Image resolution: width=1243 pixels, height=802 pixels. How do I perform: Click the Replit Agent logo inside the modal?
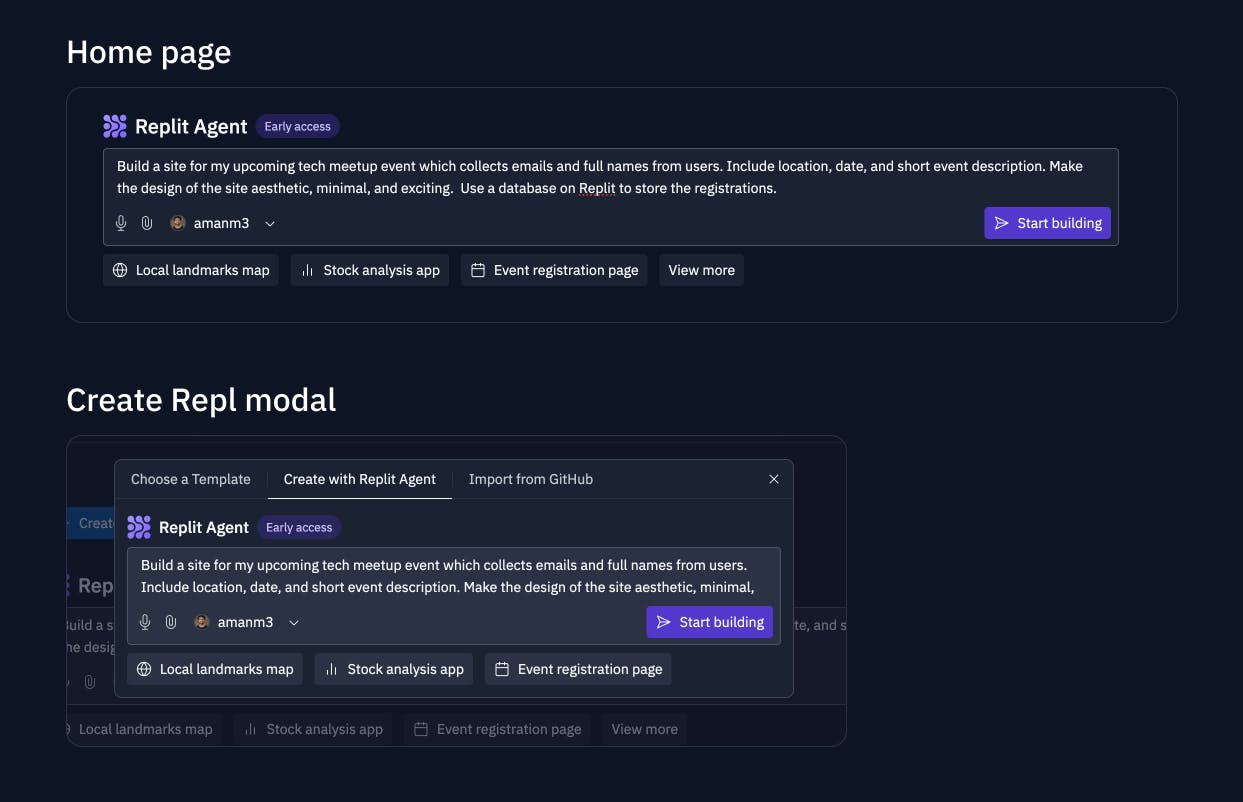pyautogui.click(x=139, y=527)
